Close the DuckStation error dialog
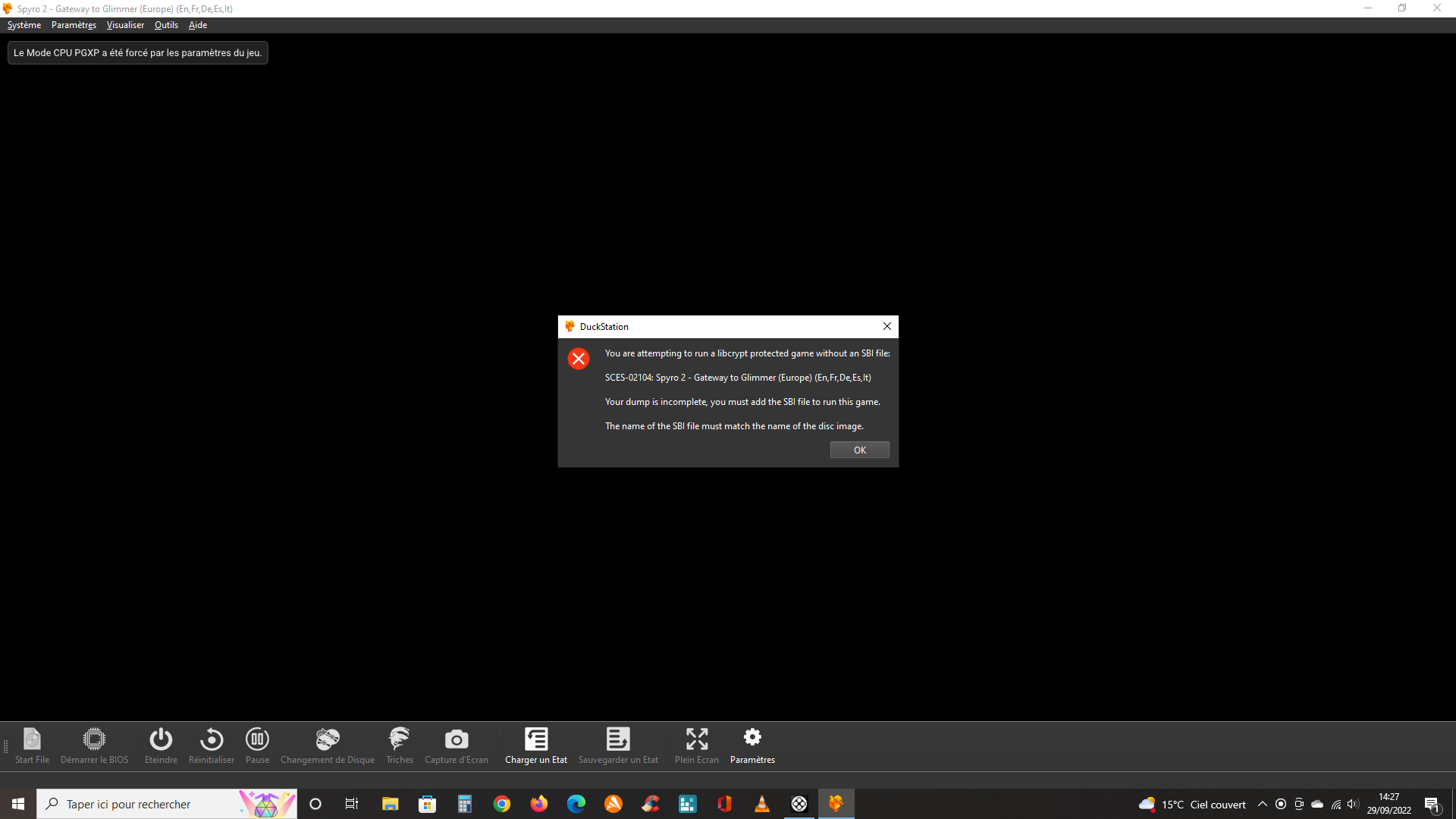This screenshot has height=819, width=1456. click(x=886, y=326)
